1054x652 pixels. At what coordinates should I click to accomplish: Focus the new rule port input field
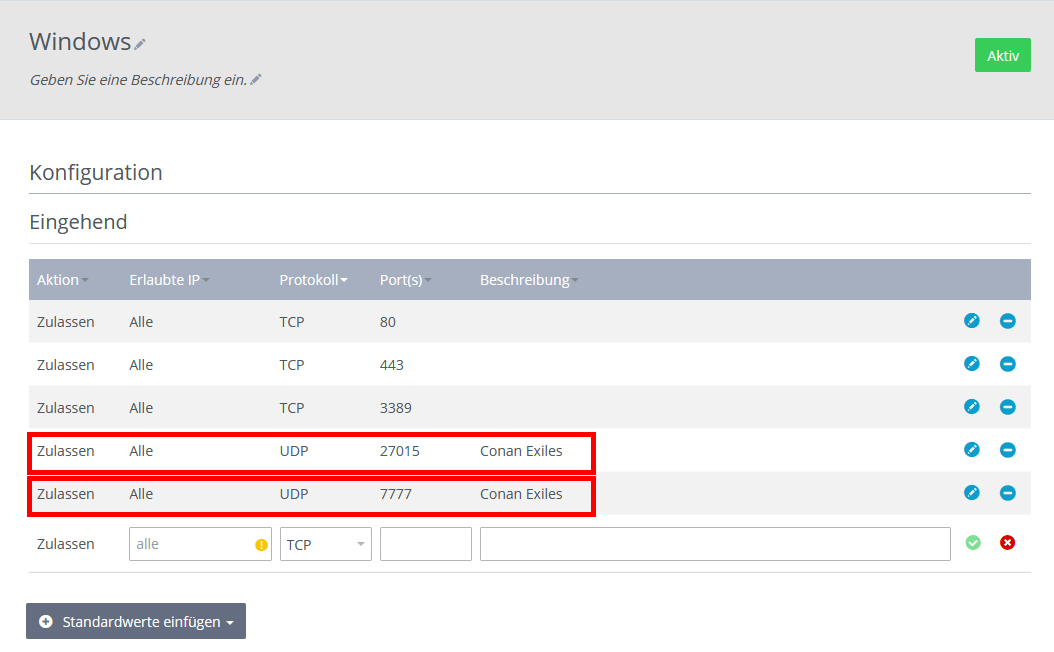point(425,544)
